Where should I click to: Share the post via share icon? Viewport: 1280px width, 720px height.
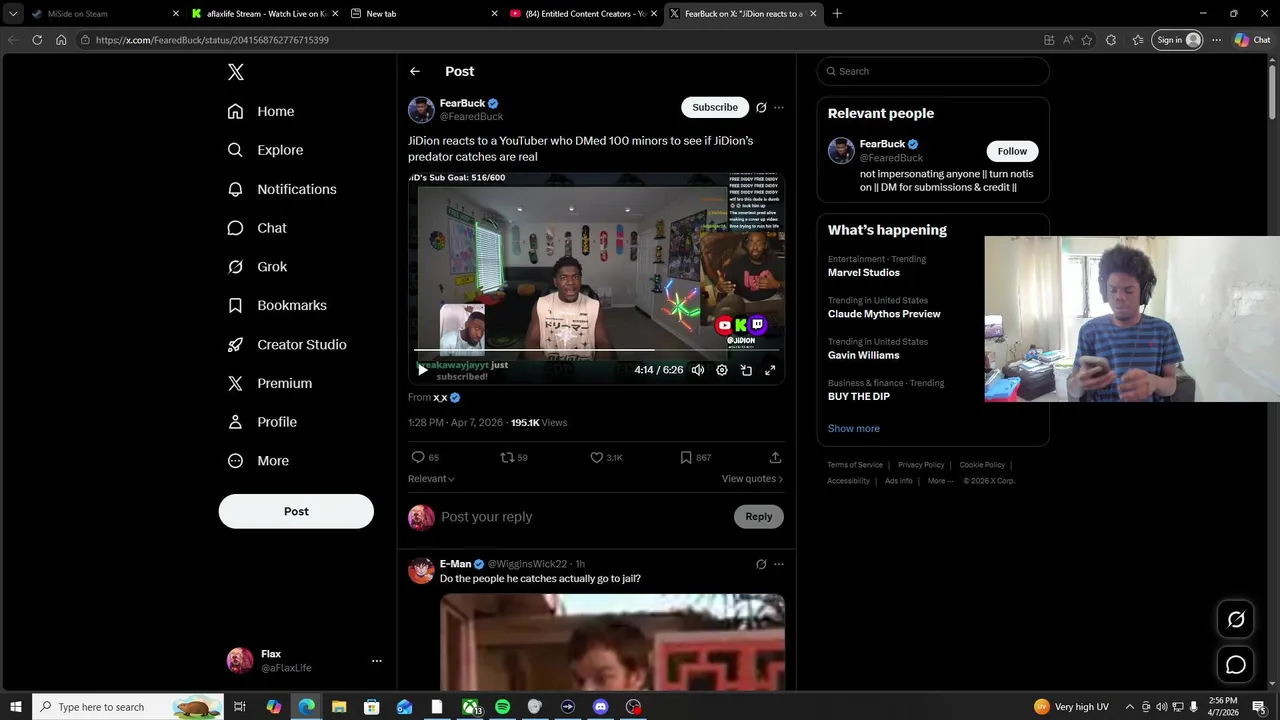pos(775,457)
